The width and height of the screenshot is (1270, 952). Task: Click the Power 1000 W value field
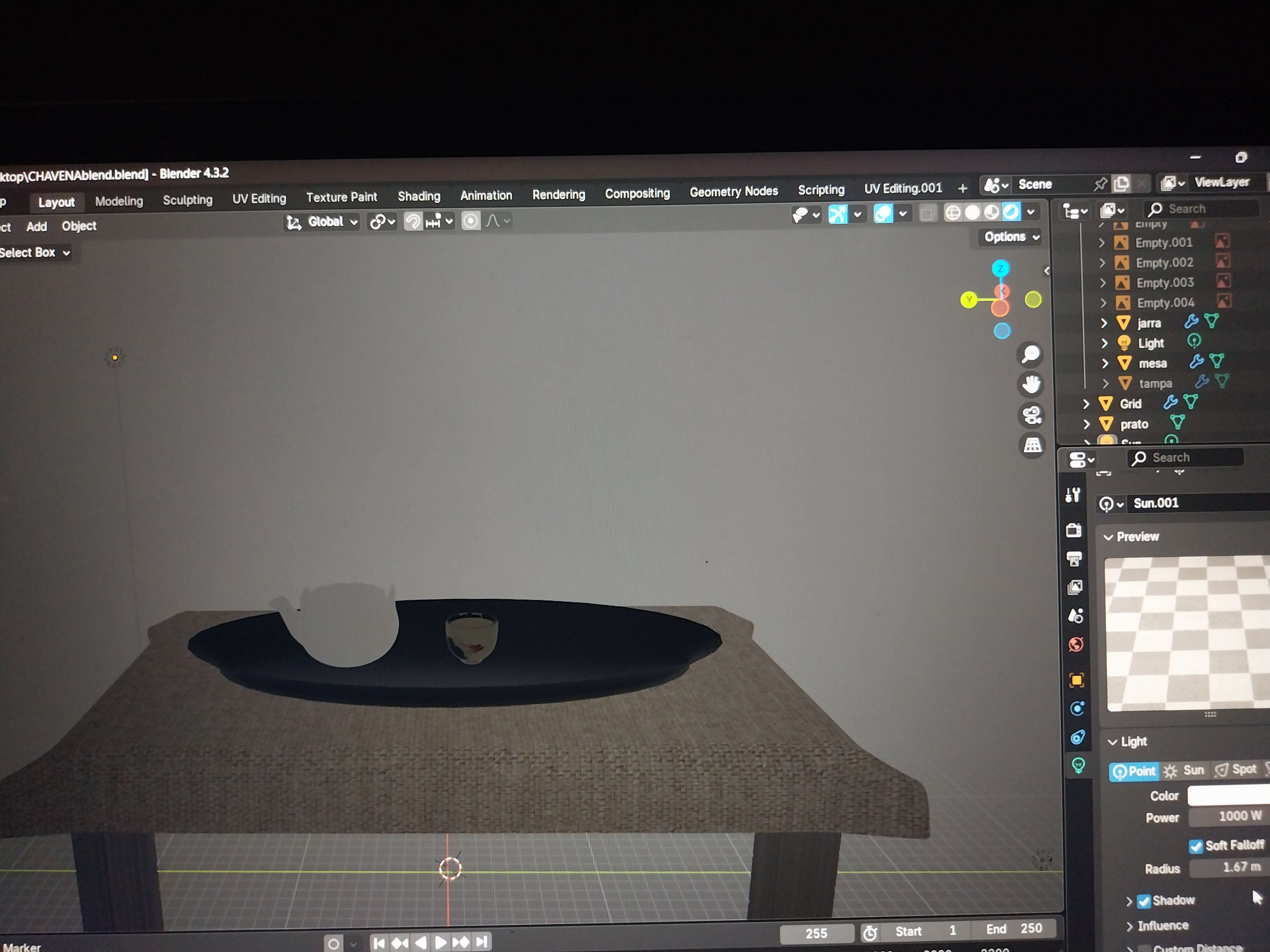pos(1229,817)
